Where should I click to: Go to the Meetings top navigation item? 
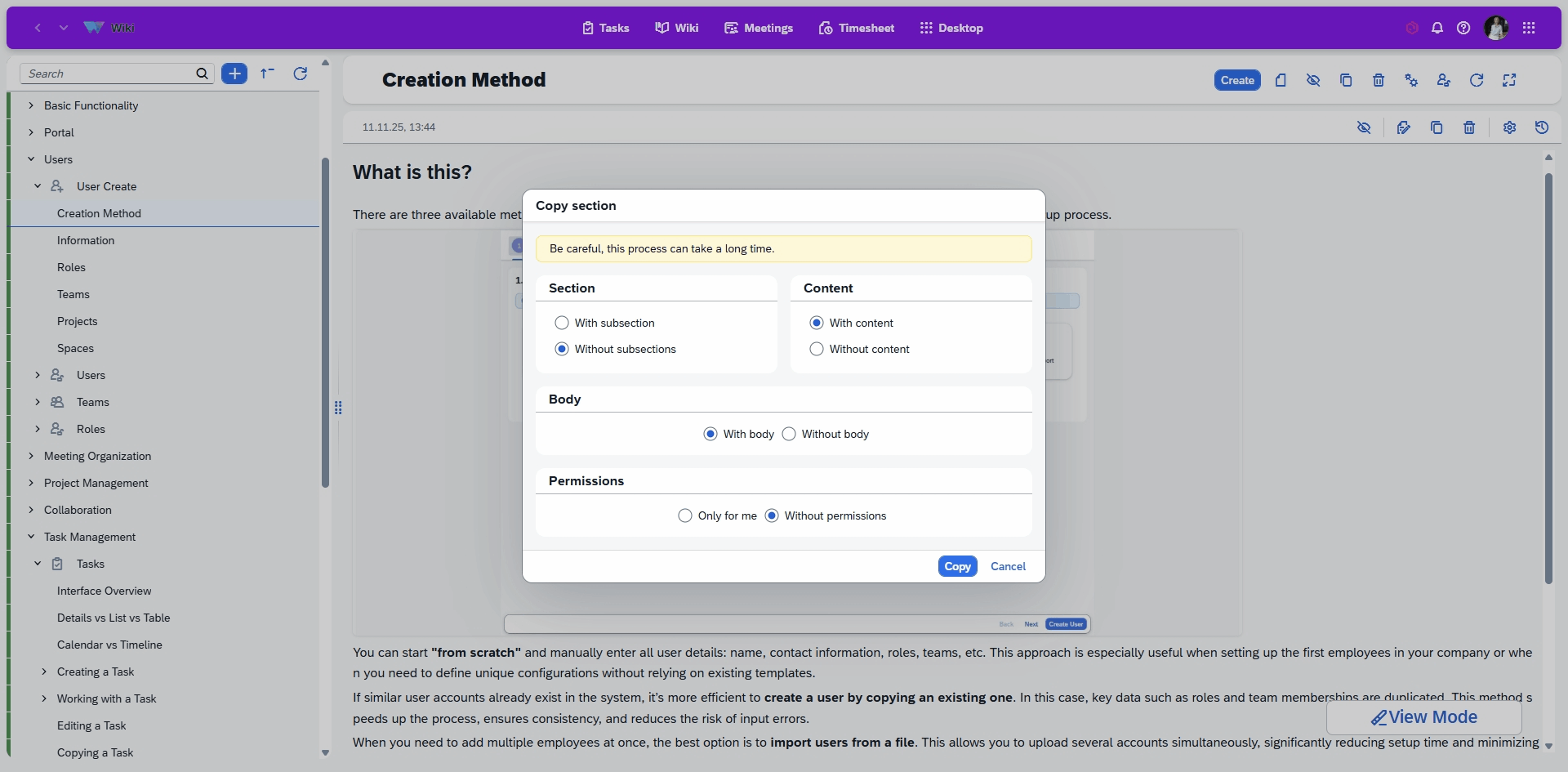[759, 28]
